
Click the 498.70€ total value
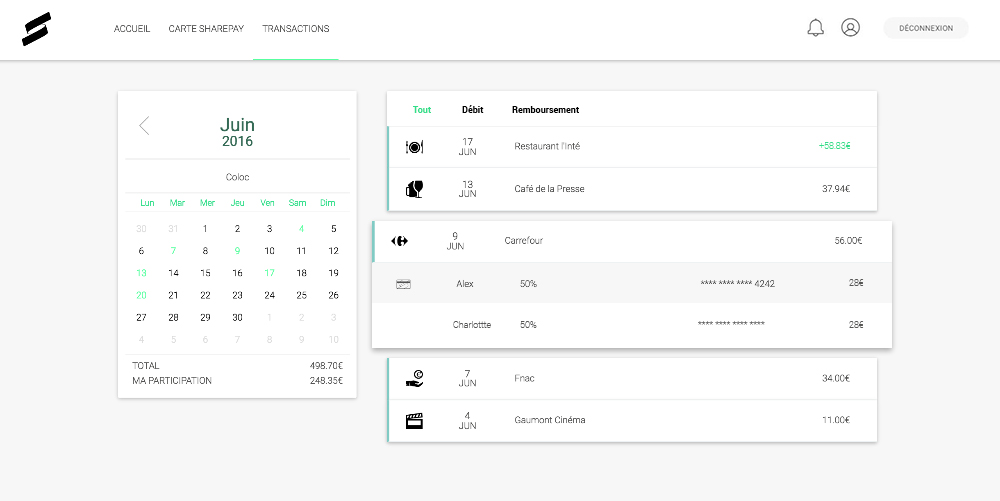pyautogui.click(x=326, y=366)
